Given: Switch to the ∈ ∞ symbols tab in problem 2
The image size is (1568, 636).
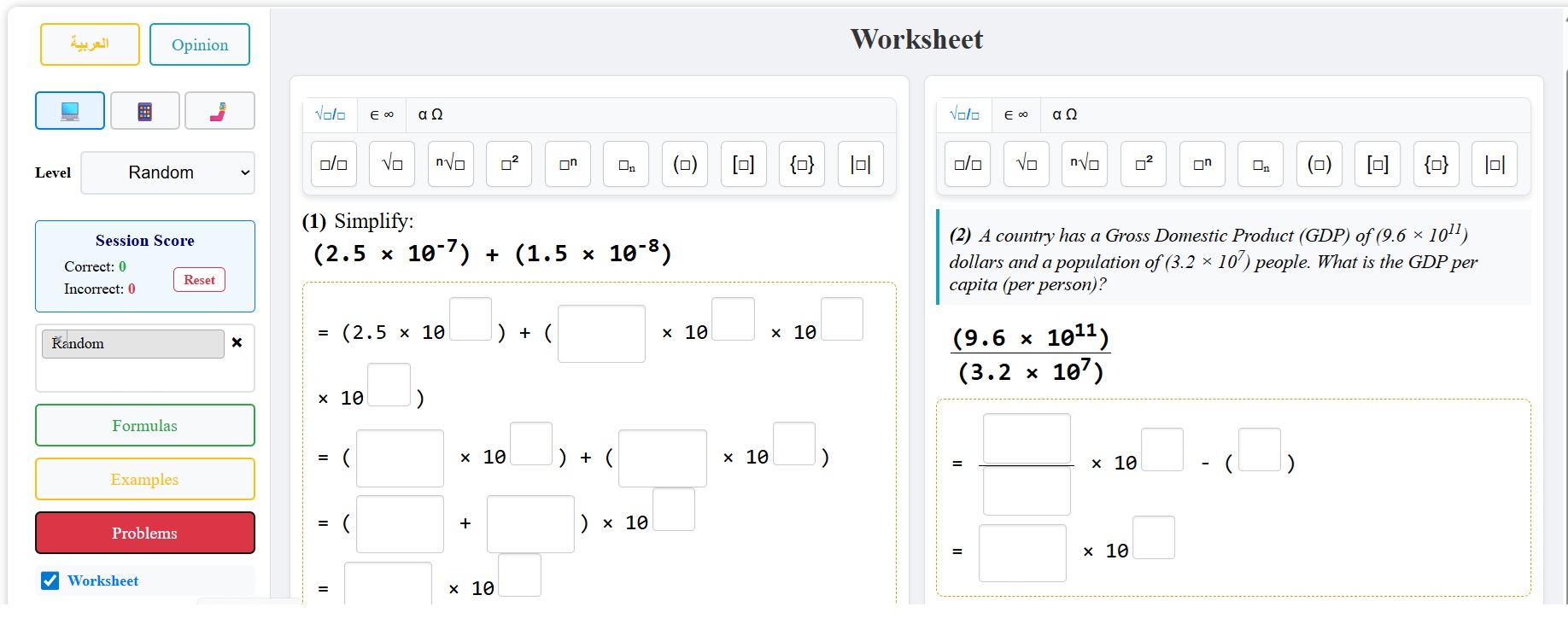Looking at the screenshot, I should coord(1015,114).
